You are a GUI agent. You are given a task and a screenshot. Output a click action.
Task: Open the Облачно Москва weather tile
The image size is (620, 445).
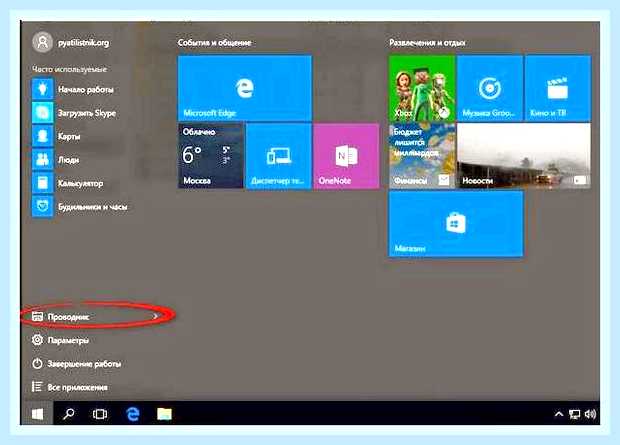coord(211,156)
